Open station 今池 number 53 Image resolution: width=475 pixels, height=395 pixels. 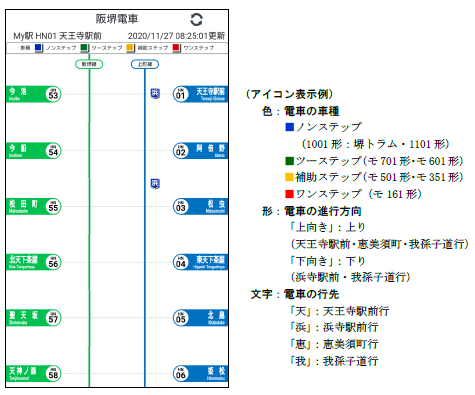pos(34,94)
